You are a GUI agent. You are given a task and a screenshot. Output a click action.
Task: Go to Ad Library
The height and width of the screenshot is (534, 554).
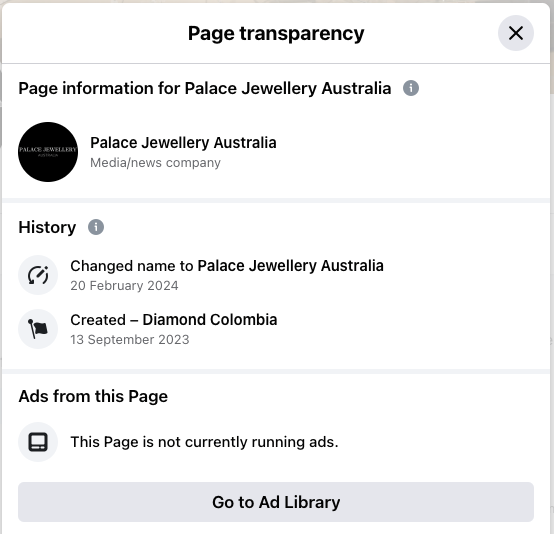click(276, 502)
